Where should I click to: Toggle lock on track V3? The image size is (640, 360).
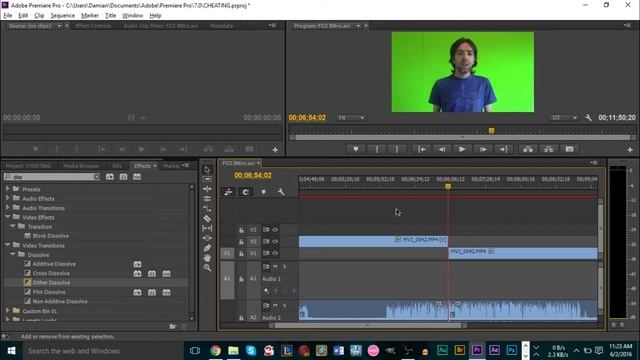(241, 230)
